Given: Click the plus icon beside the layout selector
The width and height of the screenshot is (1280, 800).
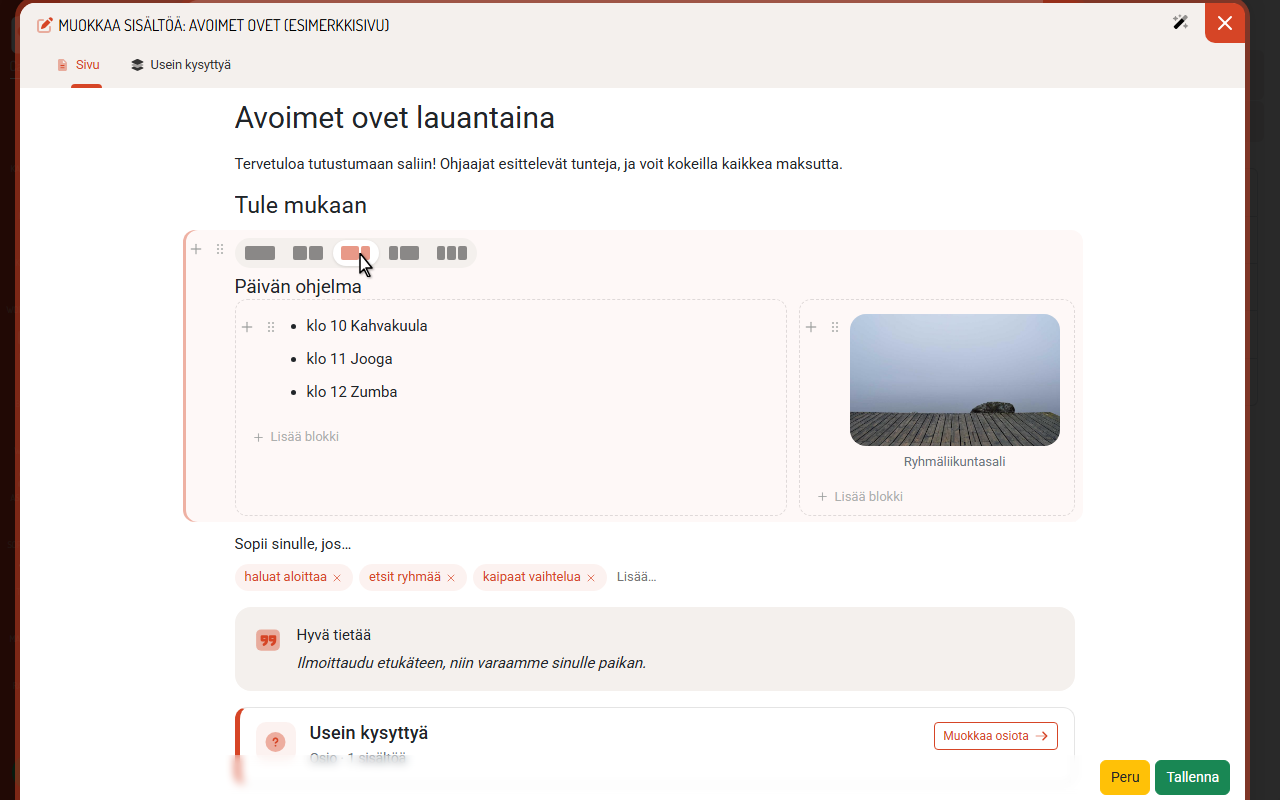Looking at the screenshot, I should [196, 249].
